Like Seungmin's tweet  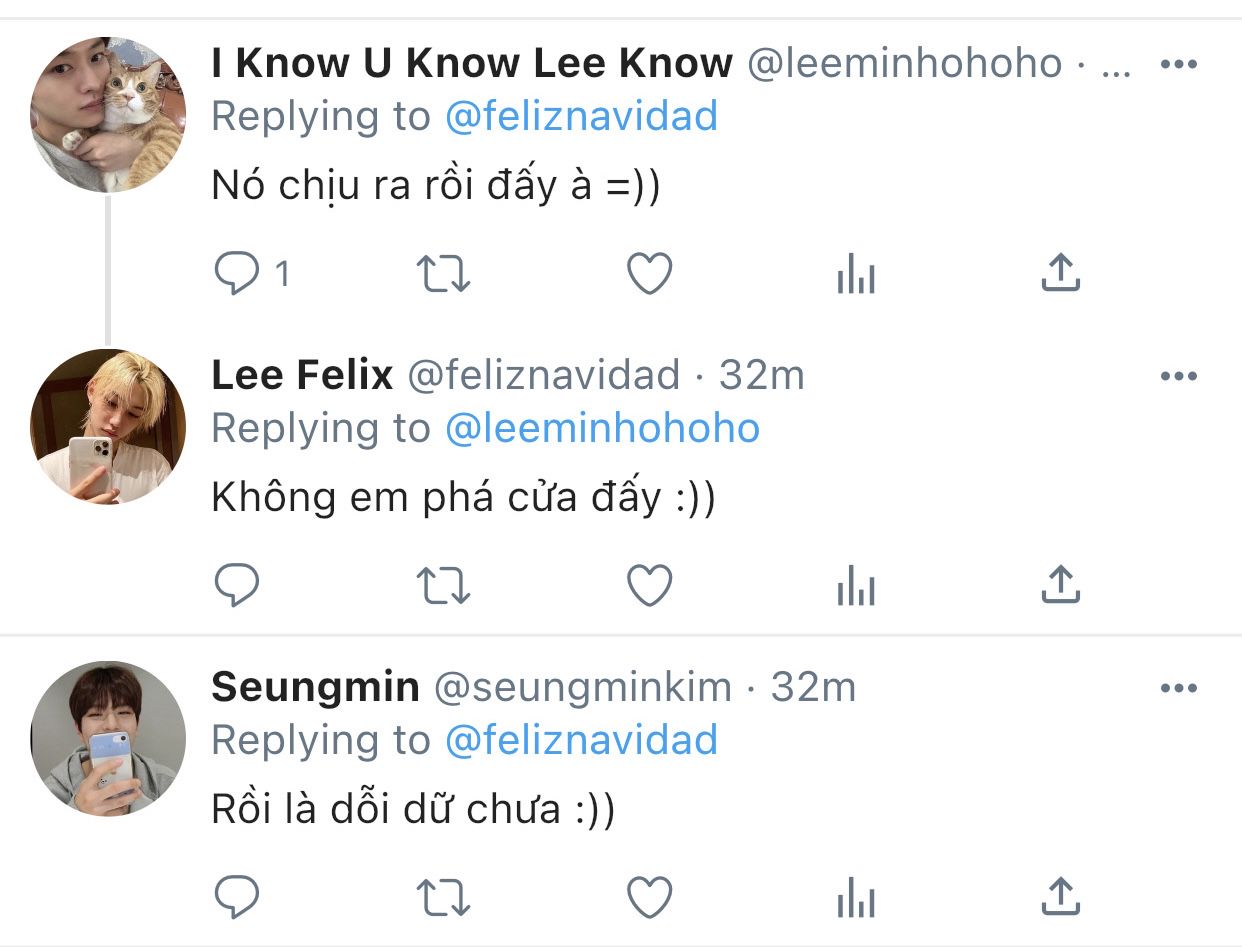(x=650, y=897)
